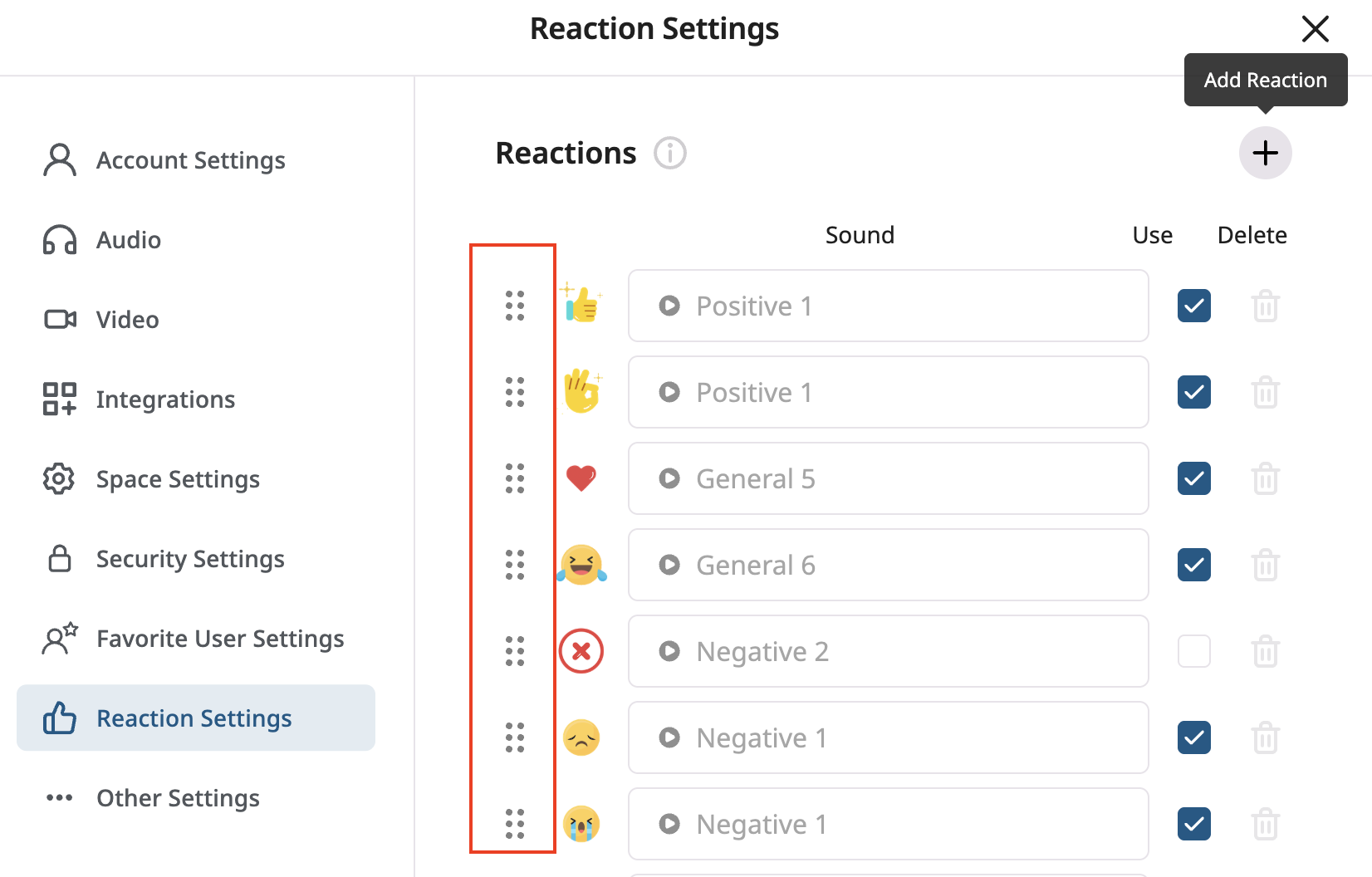
Task: Open Integrations using the grid icon
Action: click(58, 399)
